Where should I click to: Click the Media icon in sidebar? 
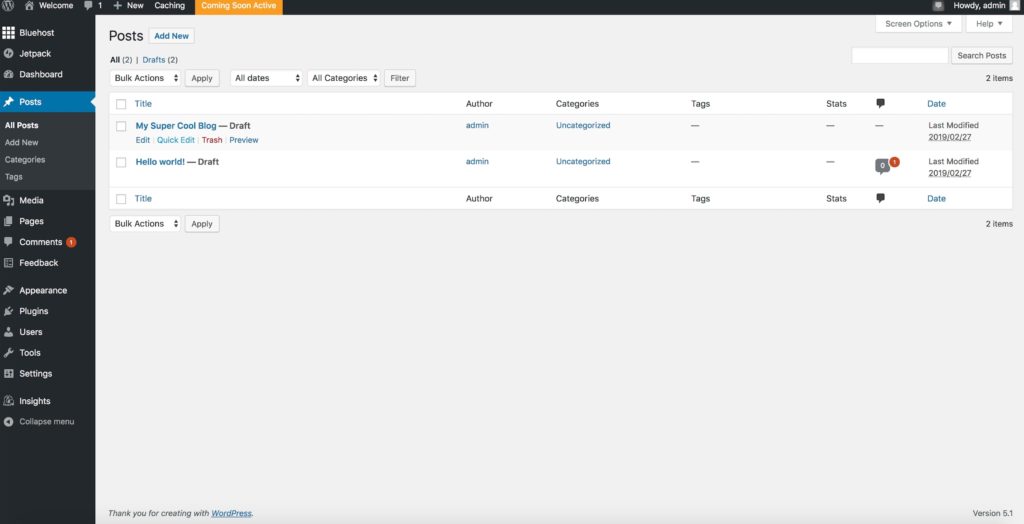(x=8, y=201)
